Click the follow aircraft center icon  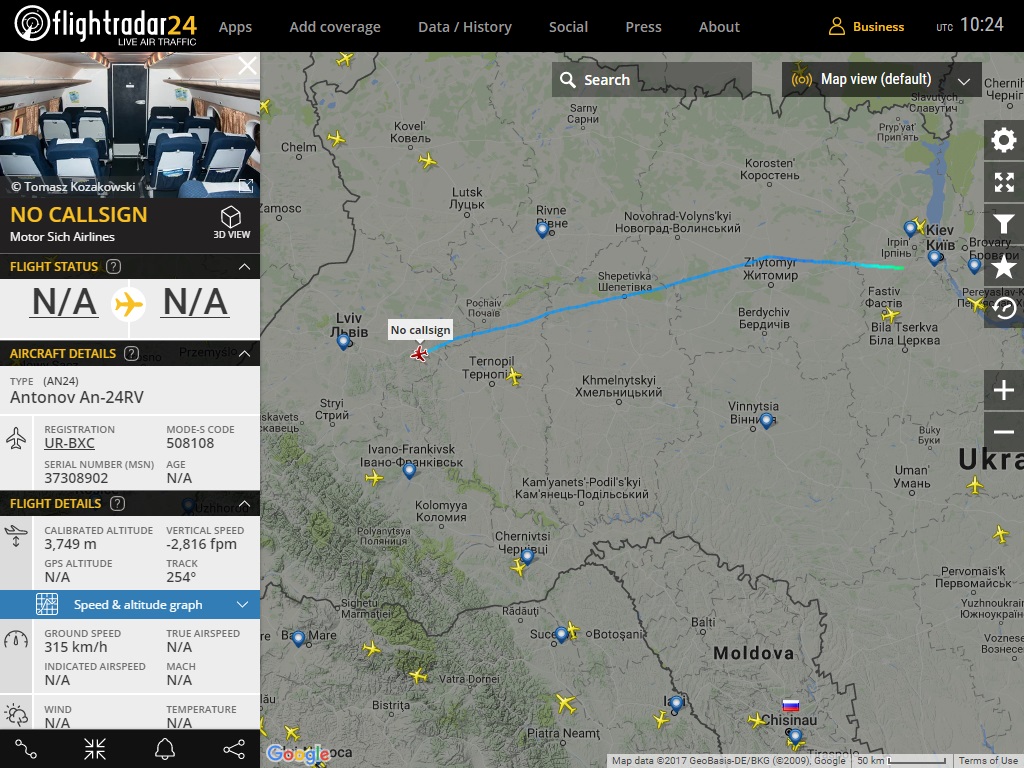95,748
